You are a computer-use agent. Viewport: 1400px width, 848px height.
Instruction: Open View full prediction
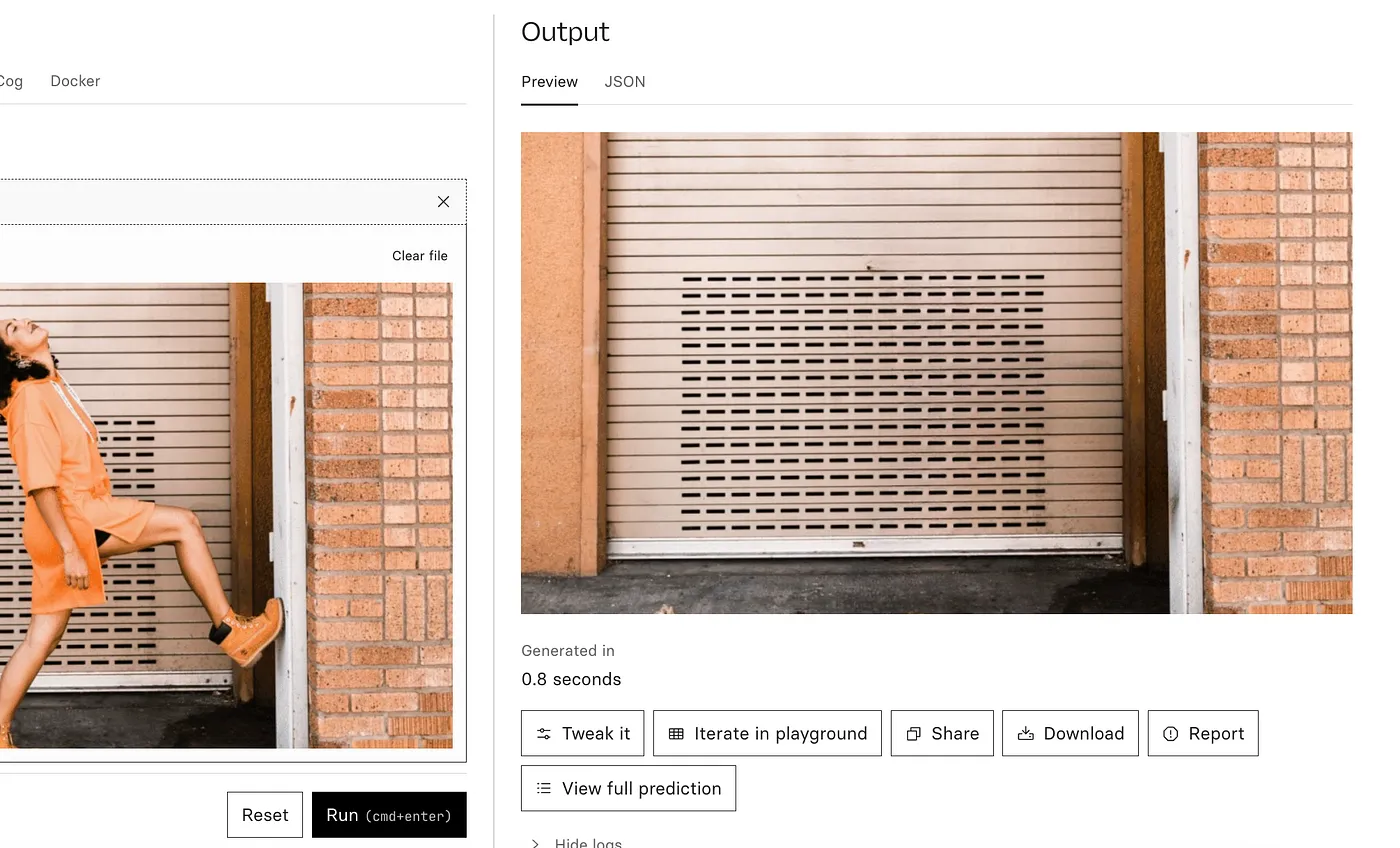tap(628, 788)
